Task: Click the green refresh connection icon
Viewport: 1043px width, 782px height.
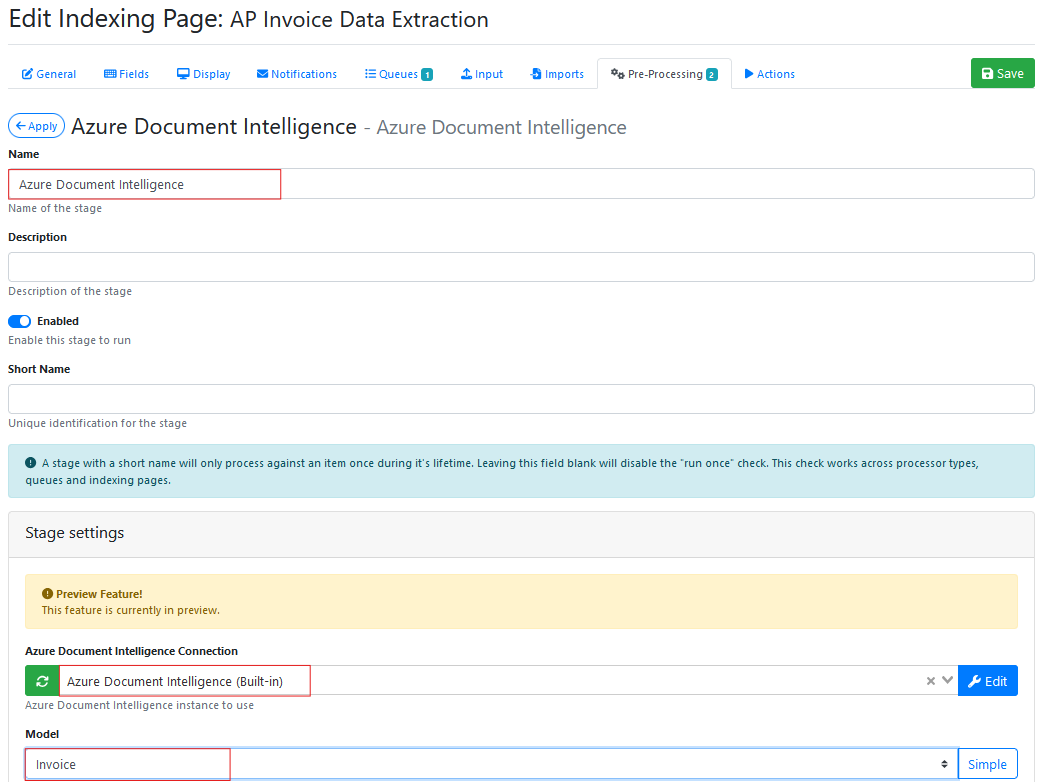Action: point(42,681)
